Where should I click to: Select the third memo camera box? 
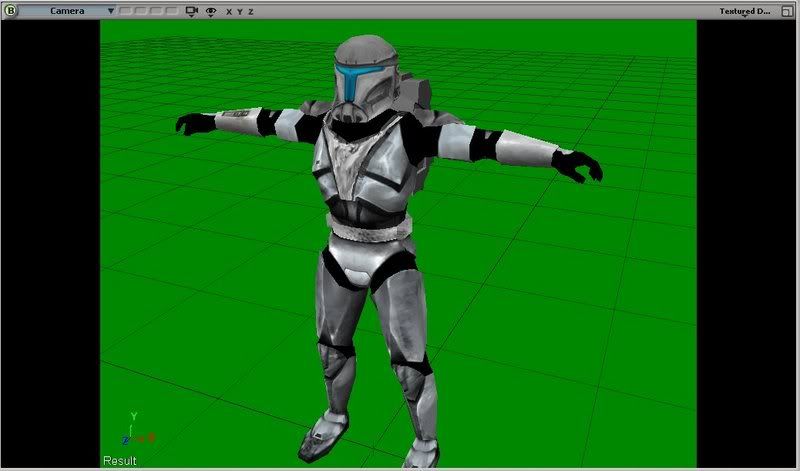(x=156, y=11)
